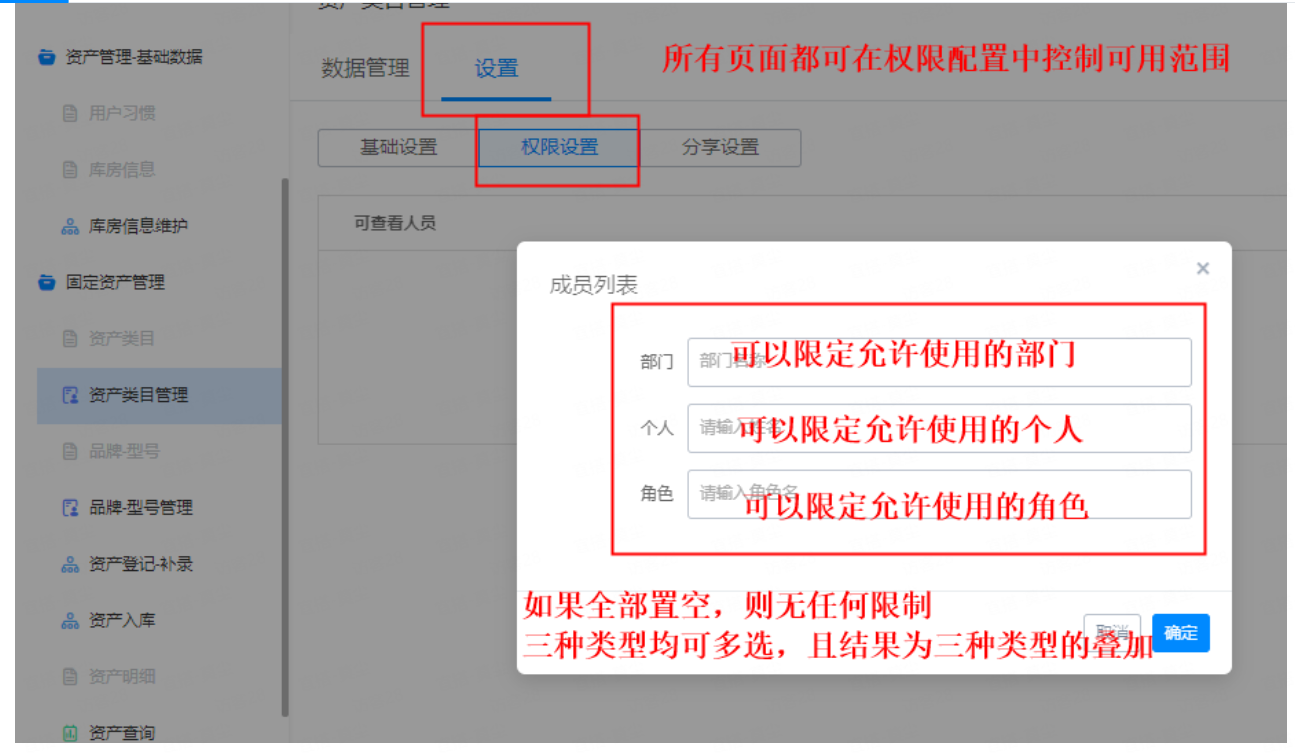Click the sidebar vertical scrollbar

285,447
